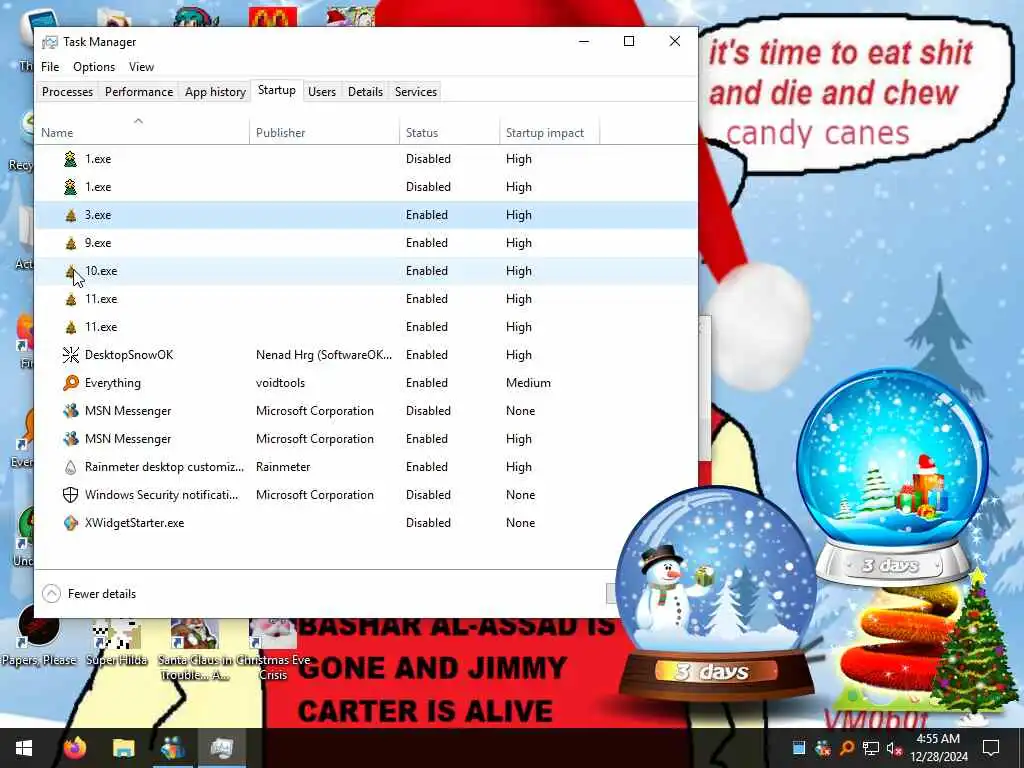The width and height of the screenshot is (1024, 768).
Task: Open MSN Messenger taskbar button
Action: pyautogui.click(x=172, y=748)
